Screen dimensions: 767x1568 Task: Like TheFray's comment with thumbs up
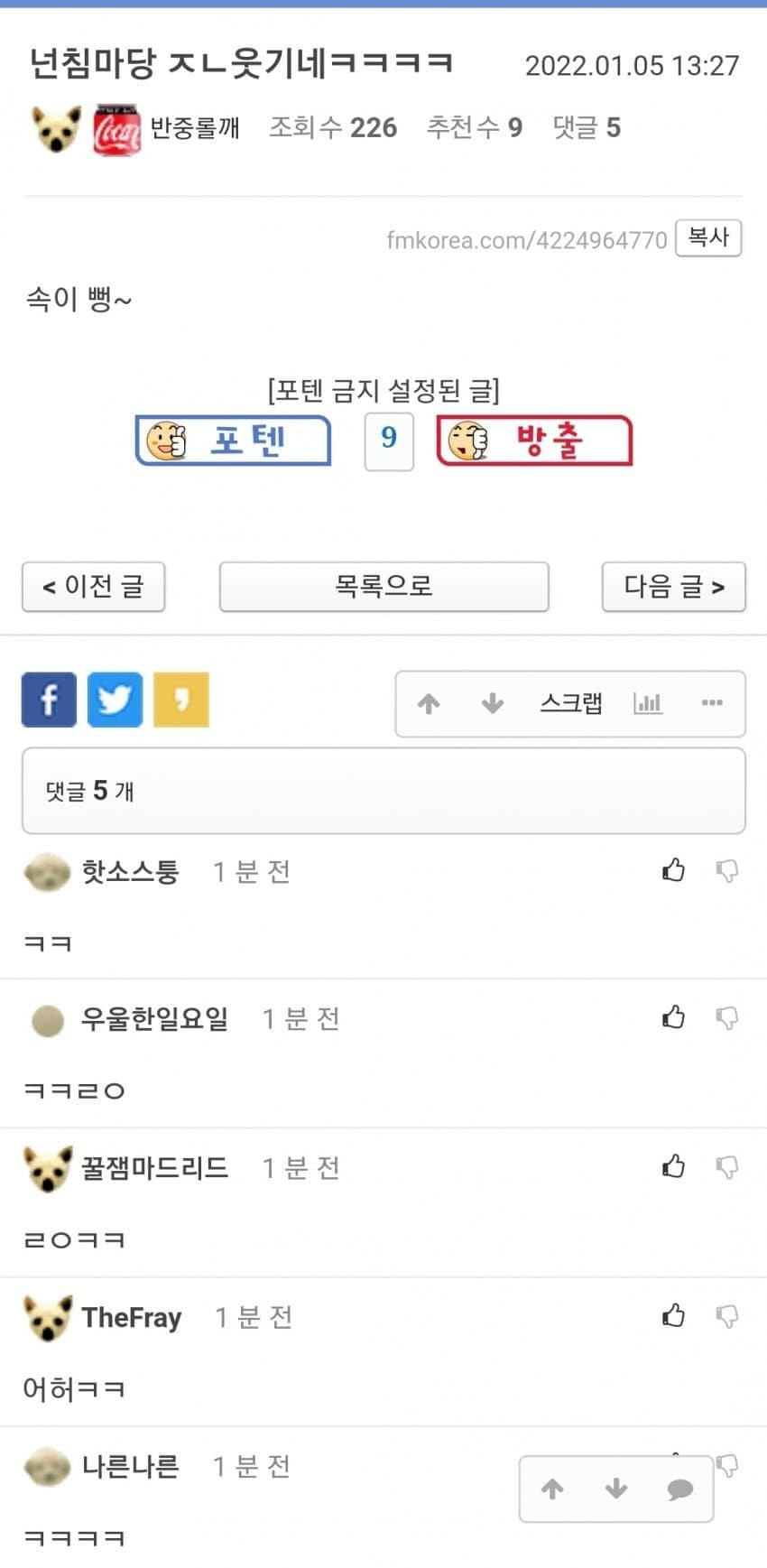pyautogui.click(x=674, y=1316)
